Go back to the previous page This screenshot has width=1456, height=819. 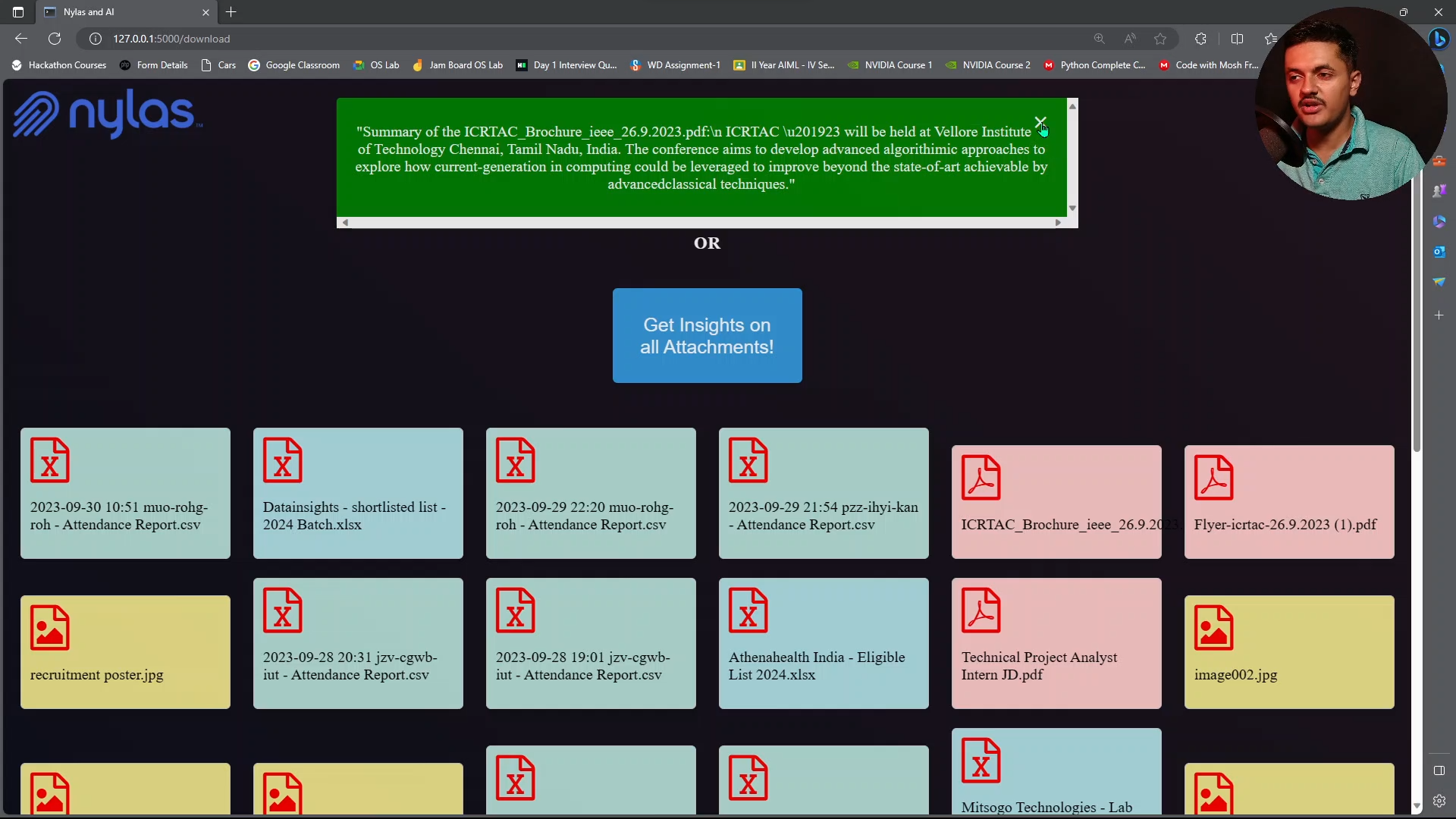[x=21, y=39]
